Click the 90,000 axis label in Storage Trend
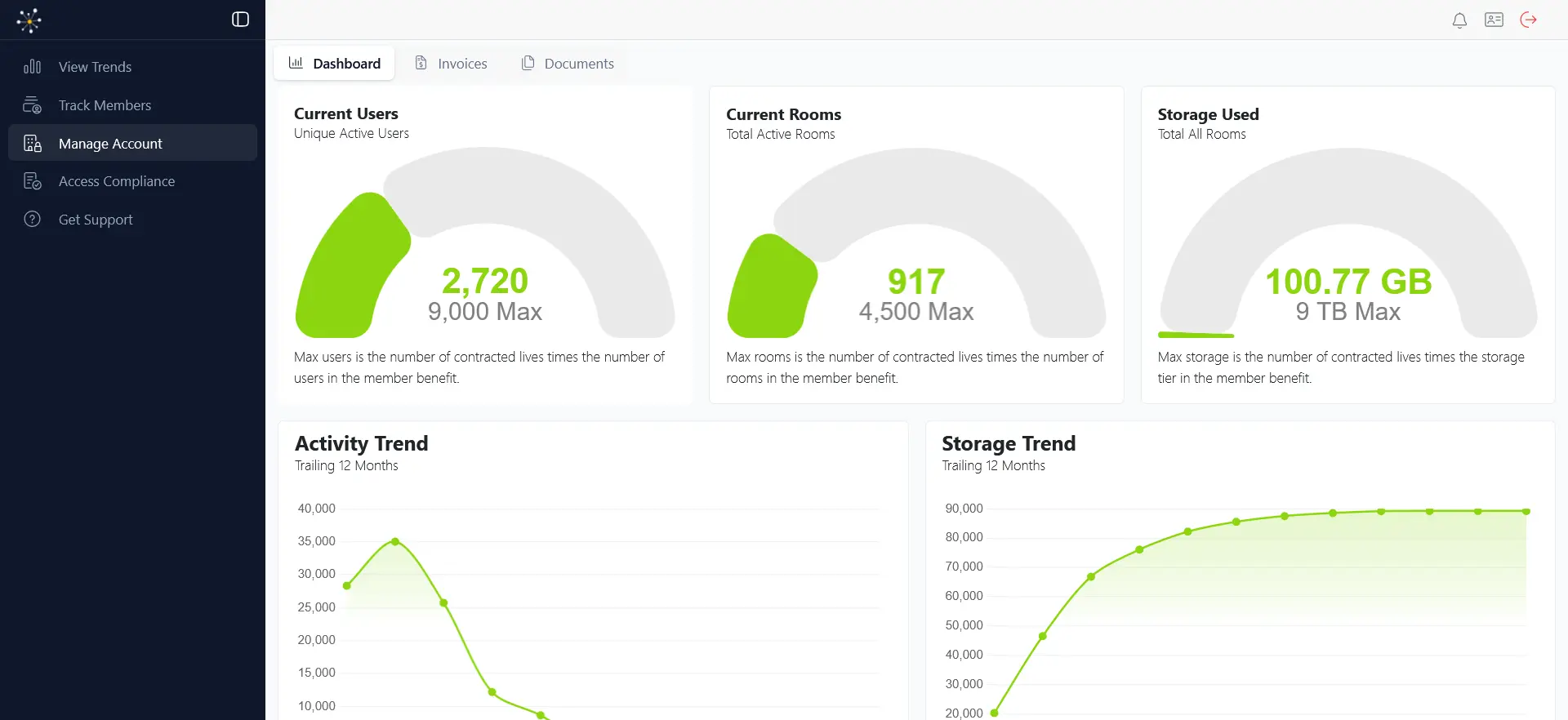This screenshot has height=720, width=1568. [x=964, y=509]
